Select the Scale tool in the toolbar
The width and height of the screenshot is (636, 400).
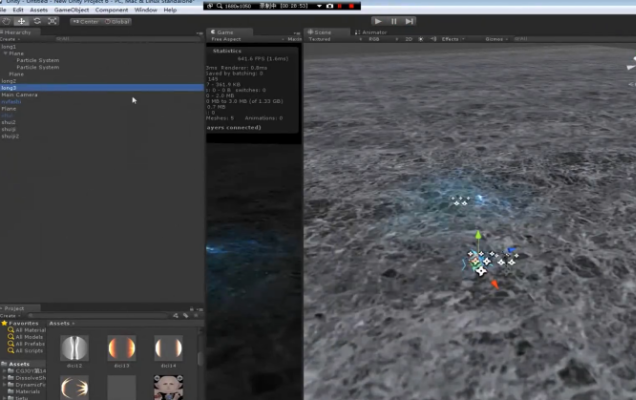[52, 21]
